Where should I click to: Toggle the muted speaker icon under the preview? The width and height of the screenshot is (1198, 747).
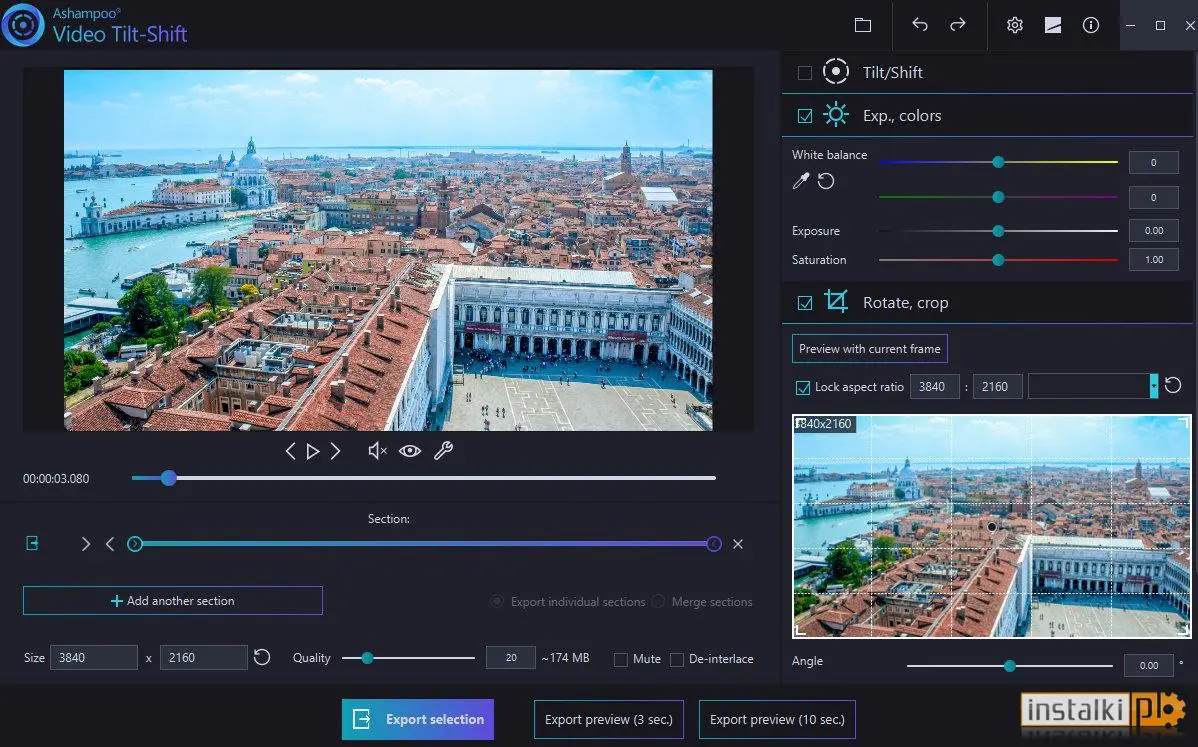pyautogui.click(x=377, y=451)
